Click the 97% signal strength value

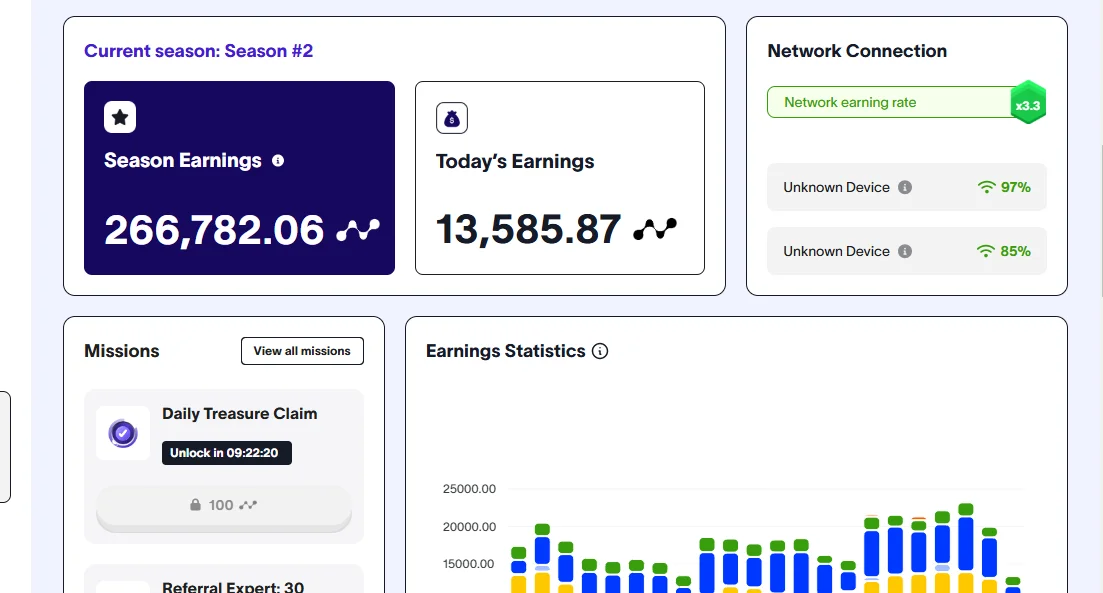tap(1016, 187)
